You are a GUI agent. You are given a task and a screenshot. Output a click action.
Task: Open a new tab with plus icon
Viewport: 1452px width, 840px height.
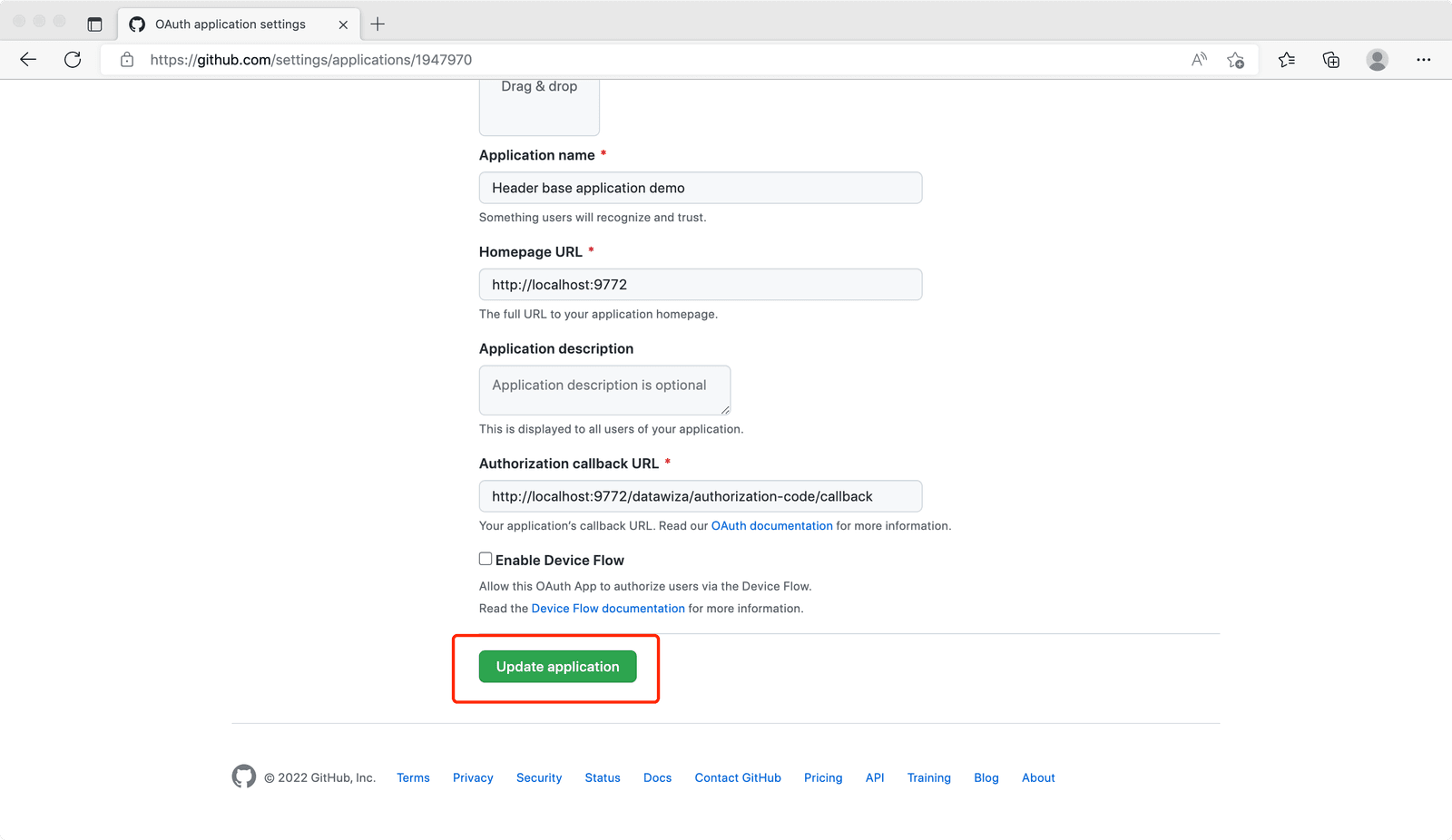(378, 24)
